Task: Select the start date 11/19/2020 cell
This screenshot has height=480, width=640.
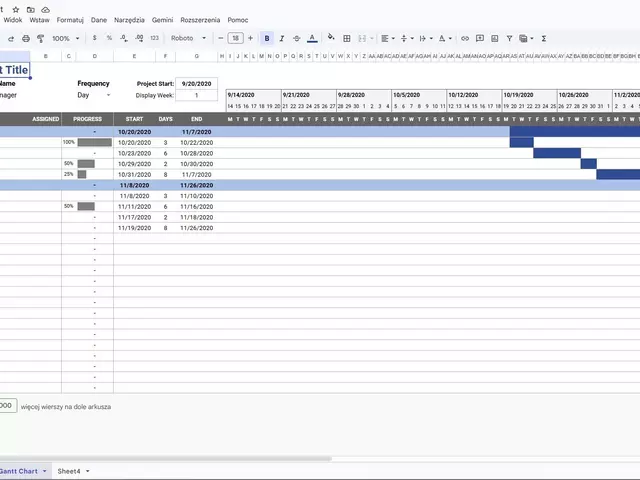Action: [x=134, y=228]
